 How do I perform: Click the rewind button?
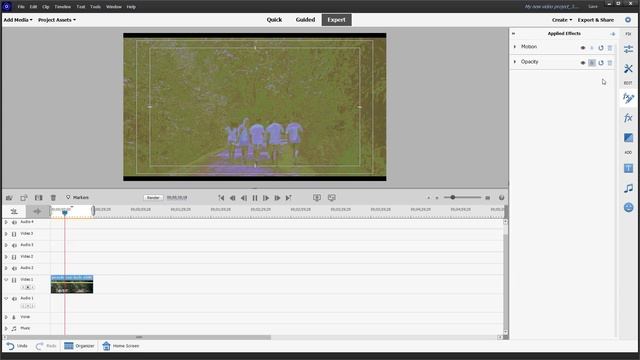coord(232,198)
